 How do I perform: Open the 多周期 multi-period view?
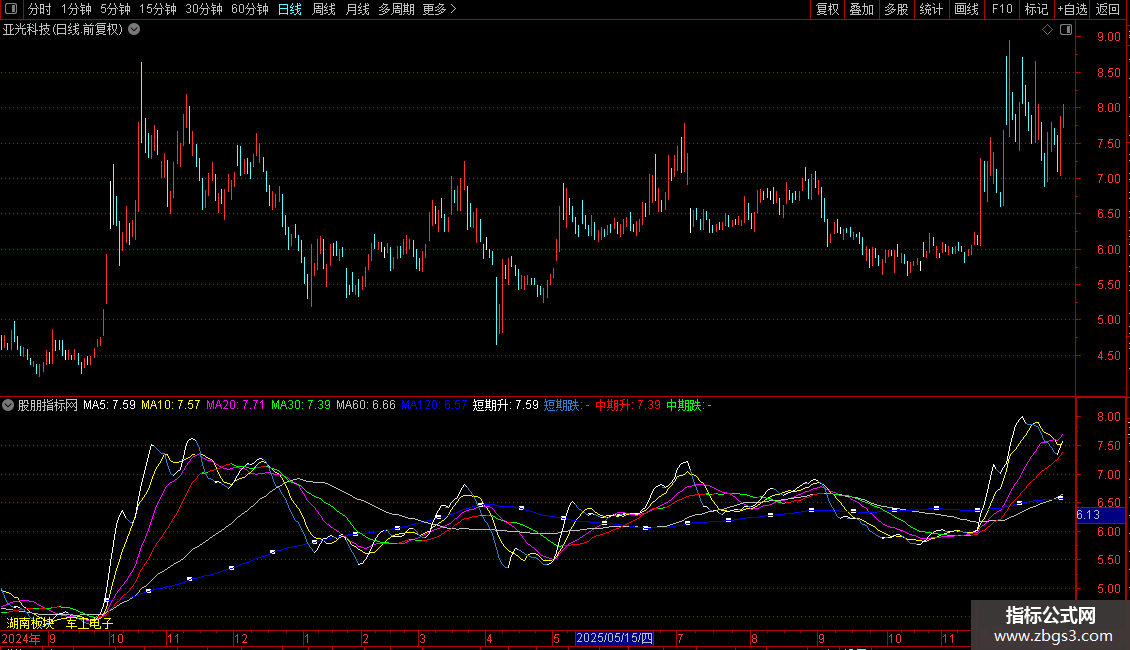click(396, 9)
